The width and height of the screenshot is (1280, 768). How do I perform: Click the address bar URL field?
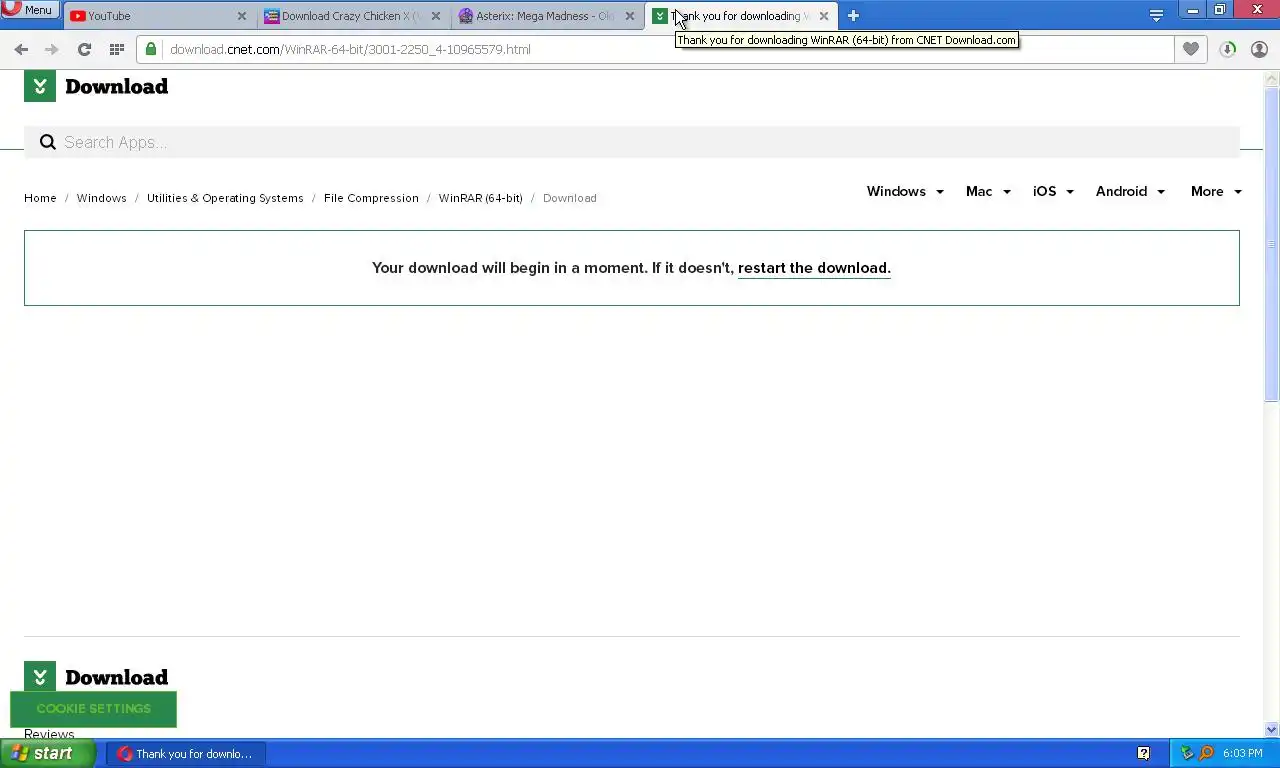655,49
